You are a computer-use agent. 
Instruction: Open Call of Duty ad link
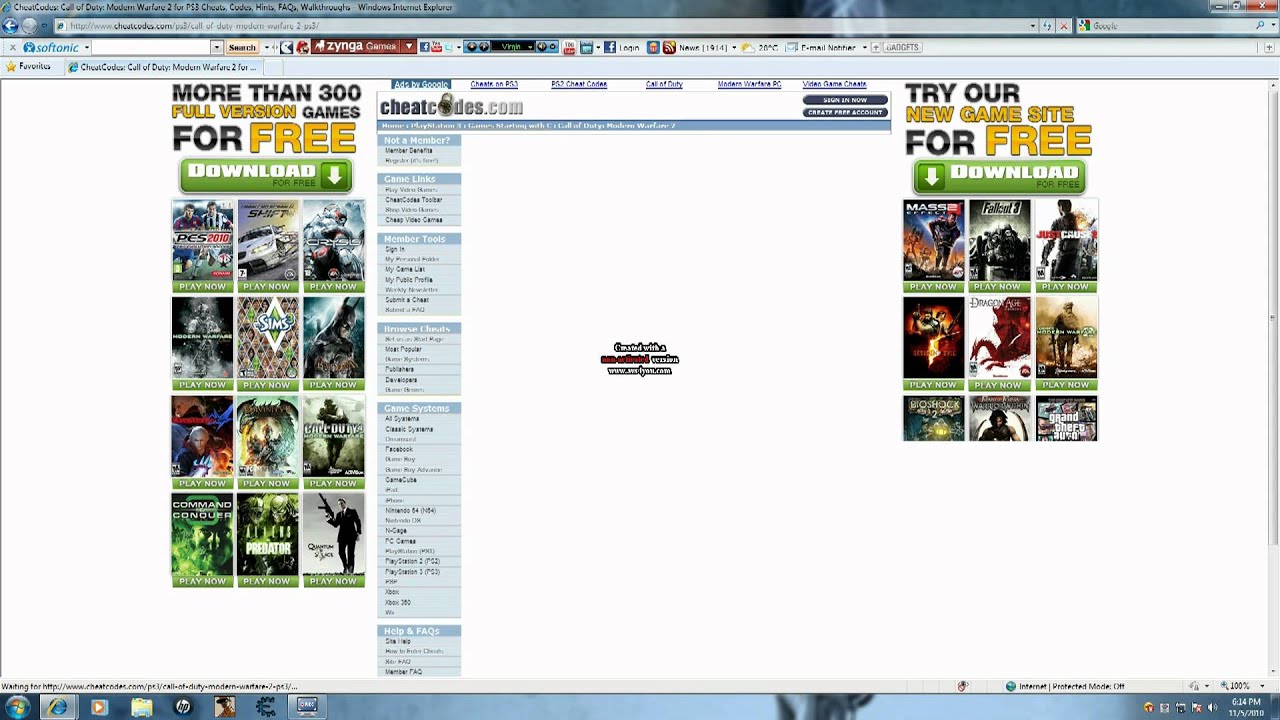point(664,84)
